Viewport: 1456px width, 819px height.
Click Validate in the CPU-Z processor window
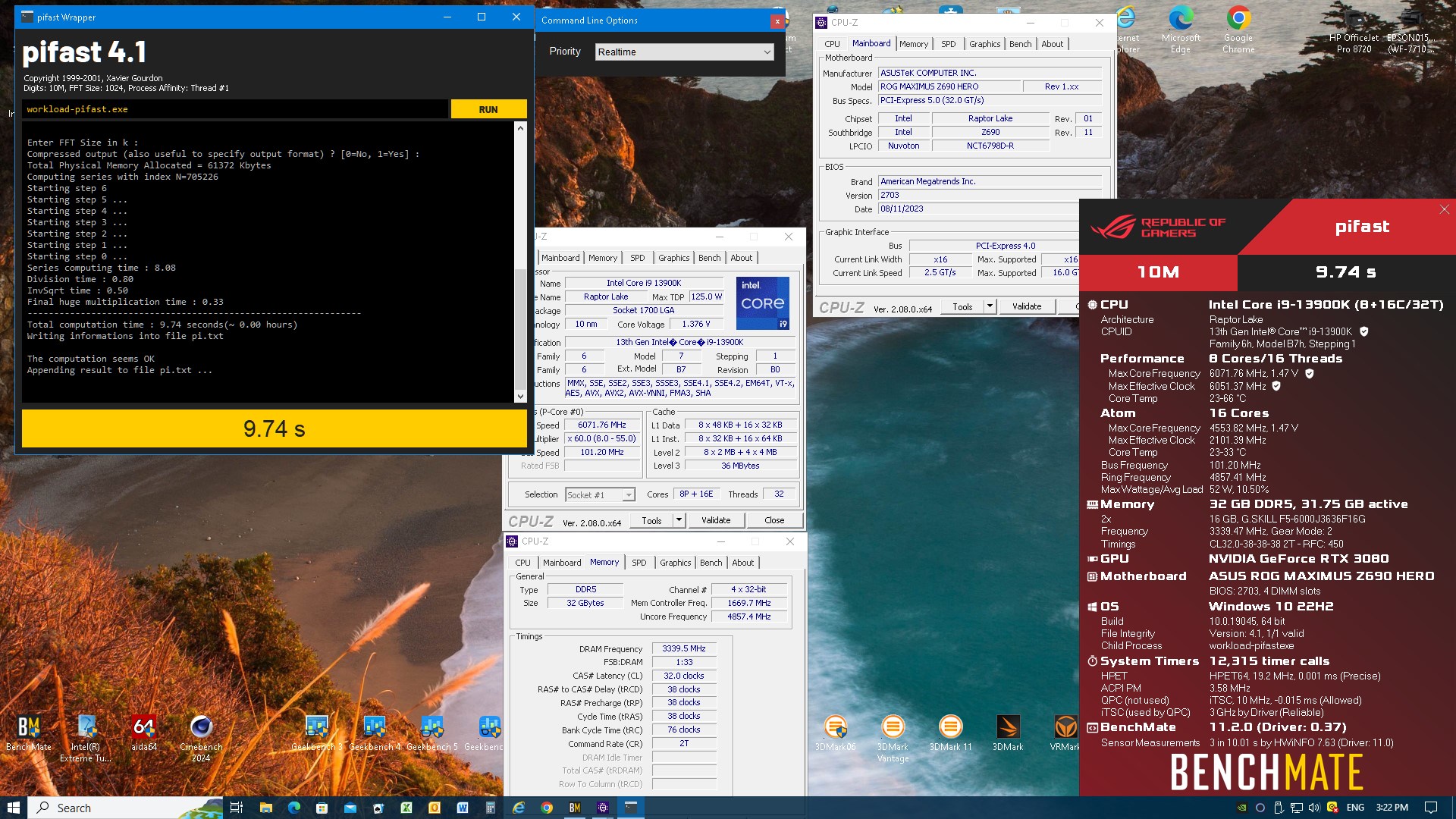715,520
